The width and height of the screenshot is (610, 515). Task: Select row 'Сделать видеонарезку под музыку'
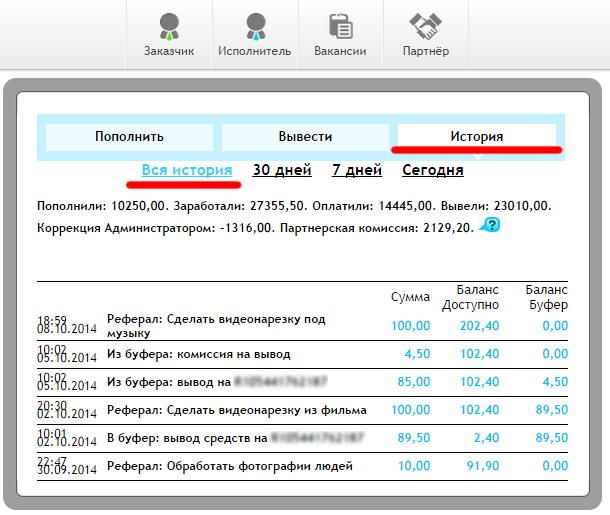tap(216, 325)
